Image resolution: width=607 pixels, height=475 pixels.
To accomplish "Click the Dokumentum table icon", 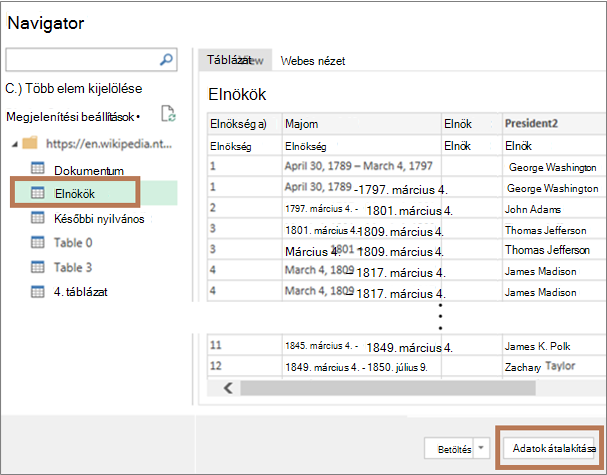I will coord(38,168).
